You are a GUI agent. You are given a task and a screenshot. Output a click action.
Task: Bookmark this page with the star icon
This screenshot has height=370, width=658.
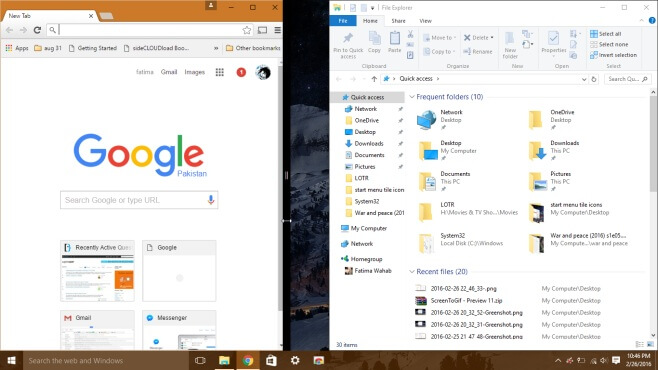coord(247,30)
